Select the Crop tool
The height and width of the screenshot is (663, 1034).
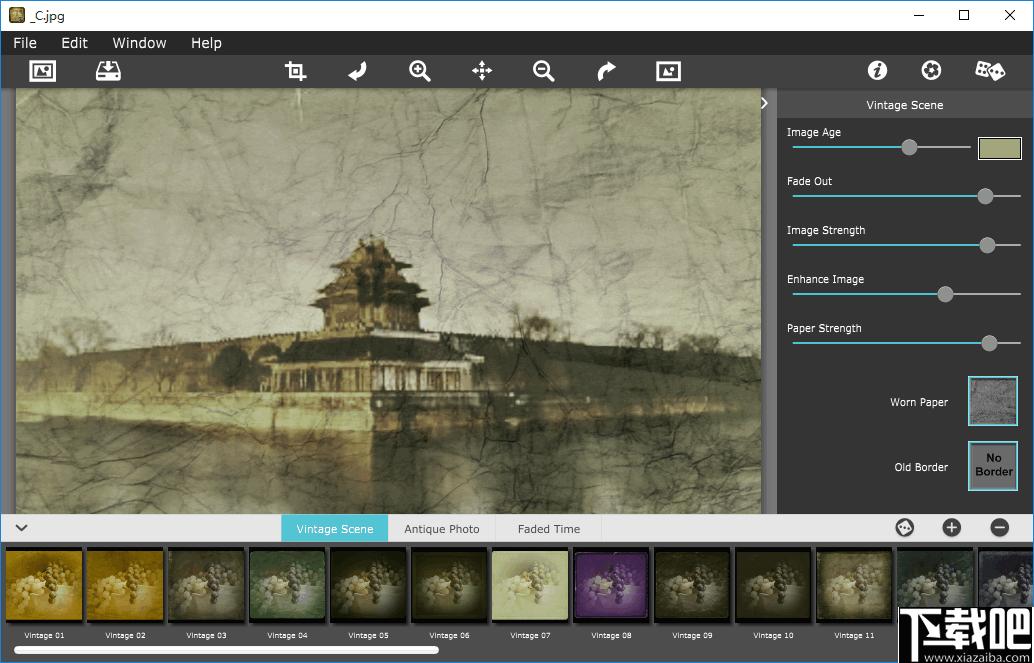295,71
